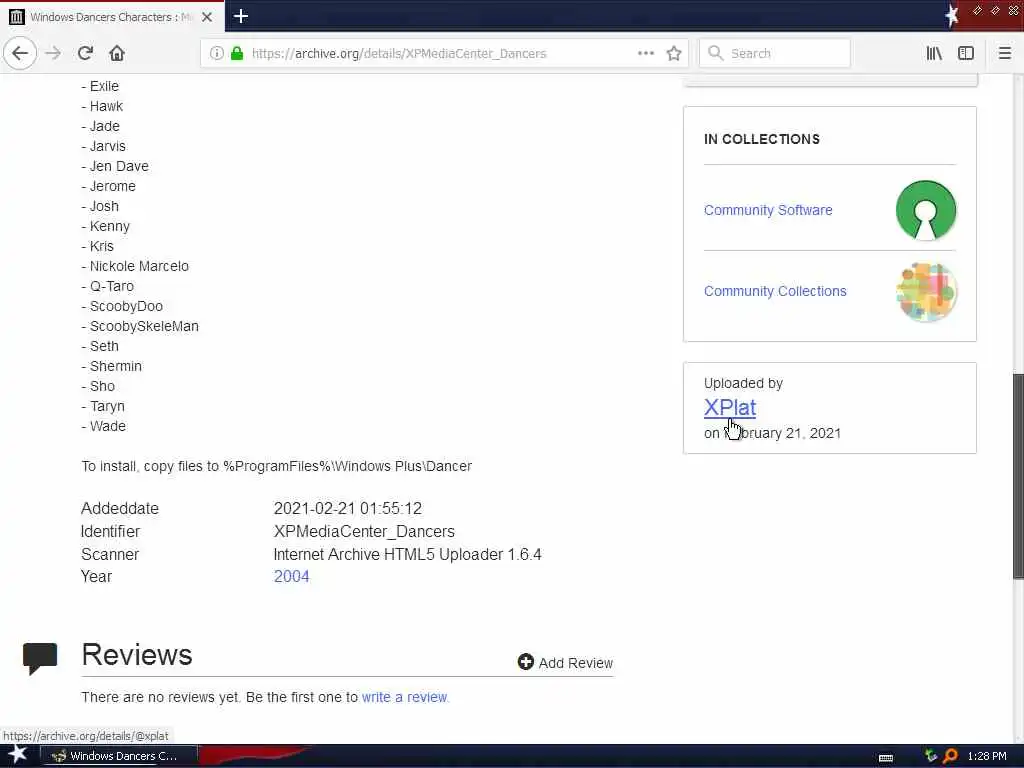Screen dimensions: 1024x768
Task: Bookmark this page with the star
Action: (x=674, y=53)
